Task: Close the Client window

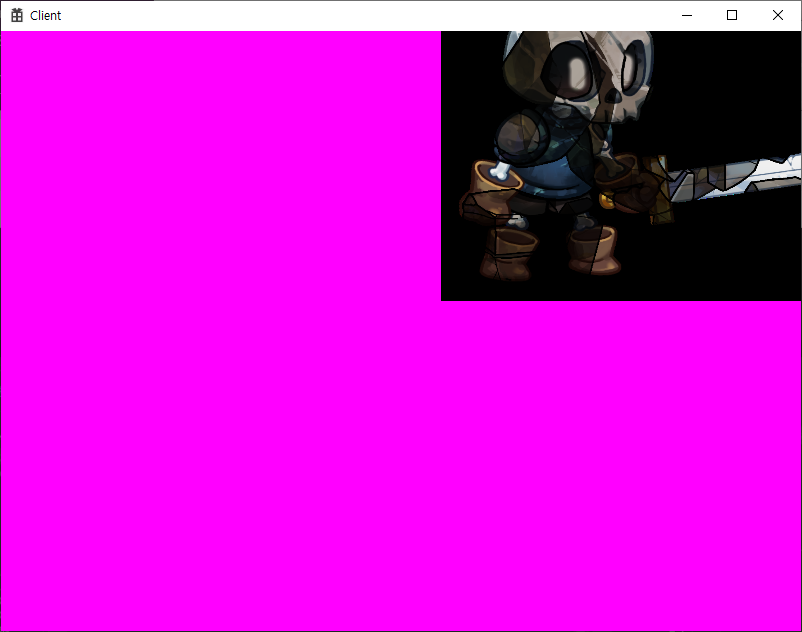Action: (x=777, y=15)
